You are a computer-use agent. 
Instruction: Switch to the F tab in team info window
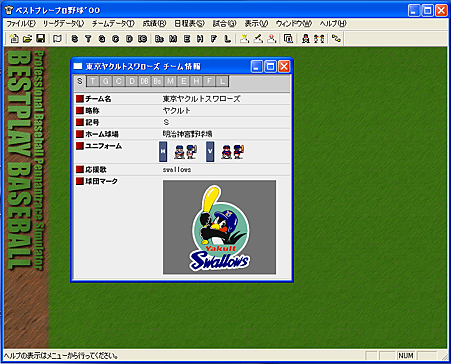point(209,81)
